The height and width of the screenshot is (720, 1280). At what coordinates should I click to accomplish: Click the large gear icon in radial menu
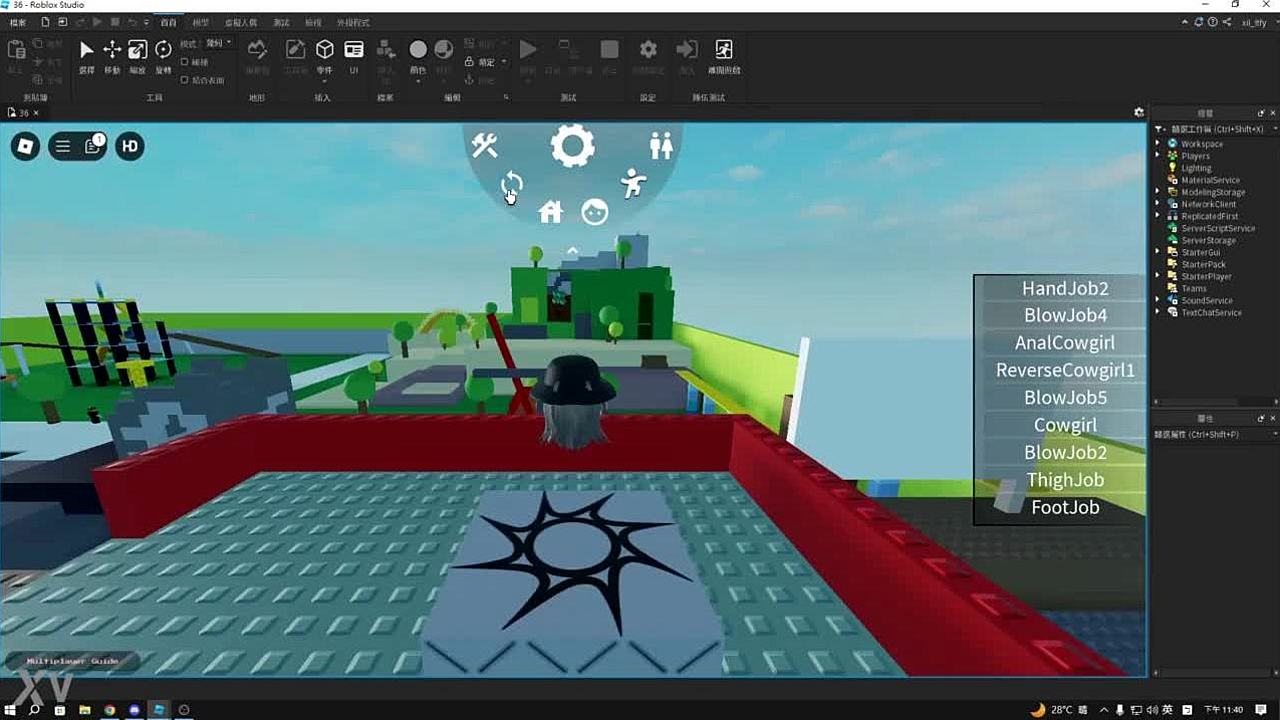coord(572,147)
